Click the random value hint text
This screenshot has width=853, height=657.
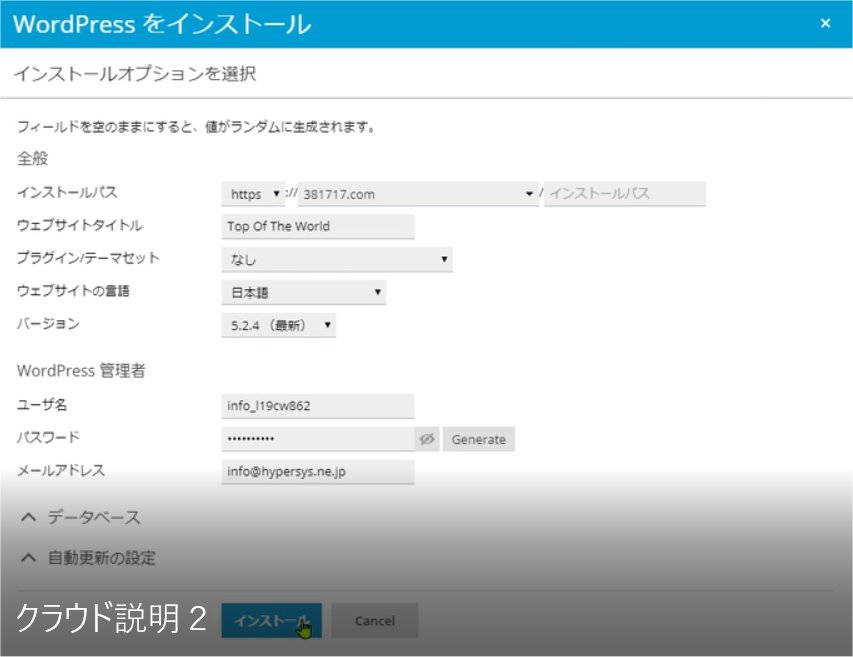coord(196,127)
